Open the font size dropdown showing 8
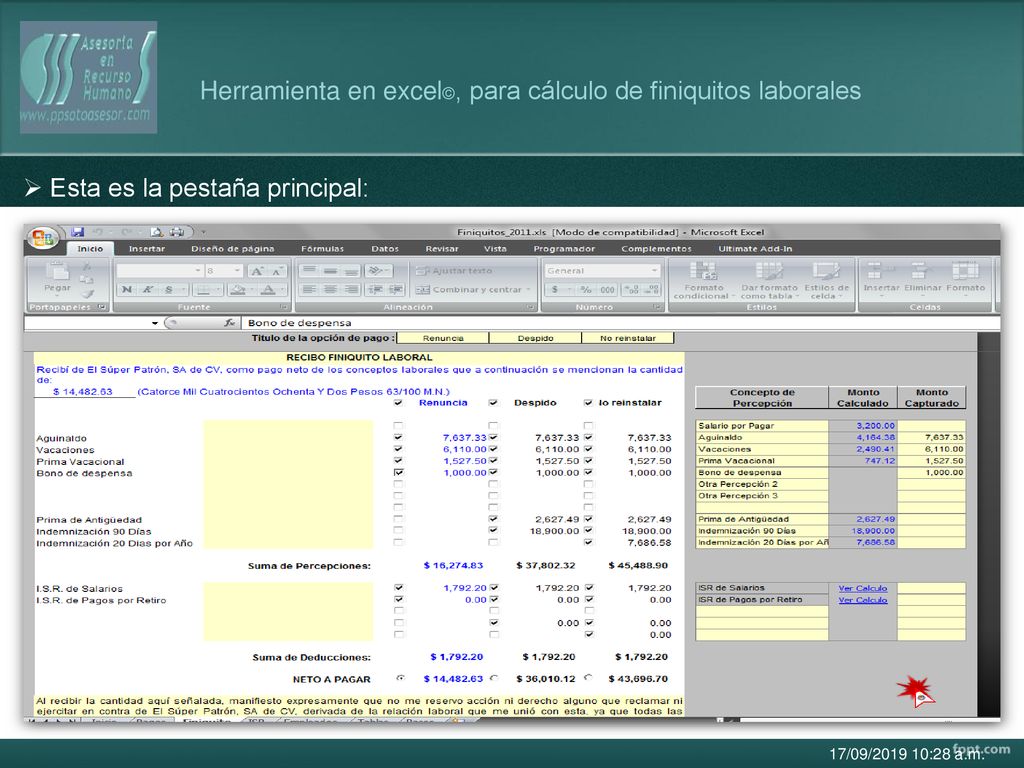The image size is (1024, 768). coord(237,270)
